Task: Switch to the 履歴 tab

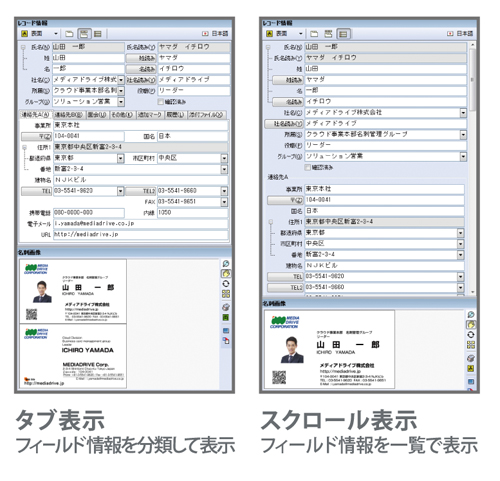Action: [x=175, y=115]
